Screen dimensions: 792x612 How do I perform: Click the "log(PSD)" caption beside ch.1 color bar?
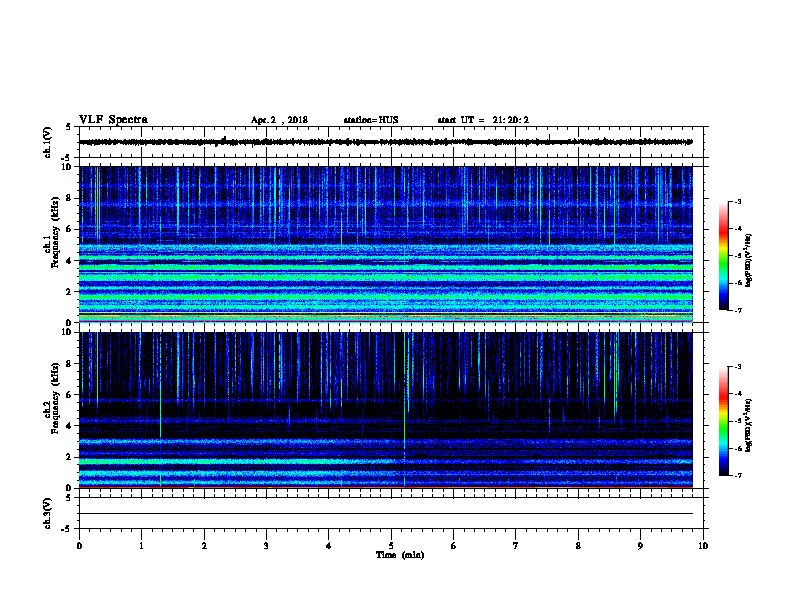[748, 261]
